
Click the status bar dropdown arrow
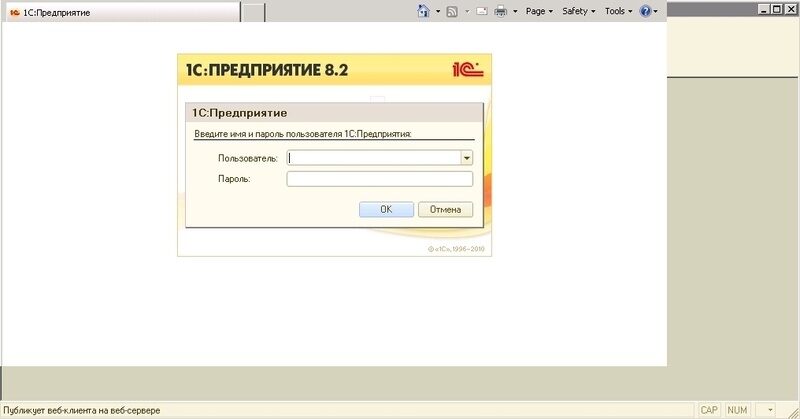(770, 410)
